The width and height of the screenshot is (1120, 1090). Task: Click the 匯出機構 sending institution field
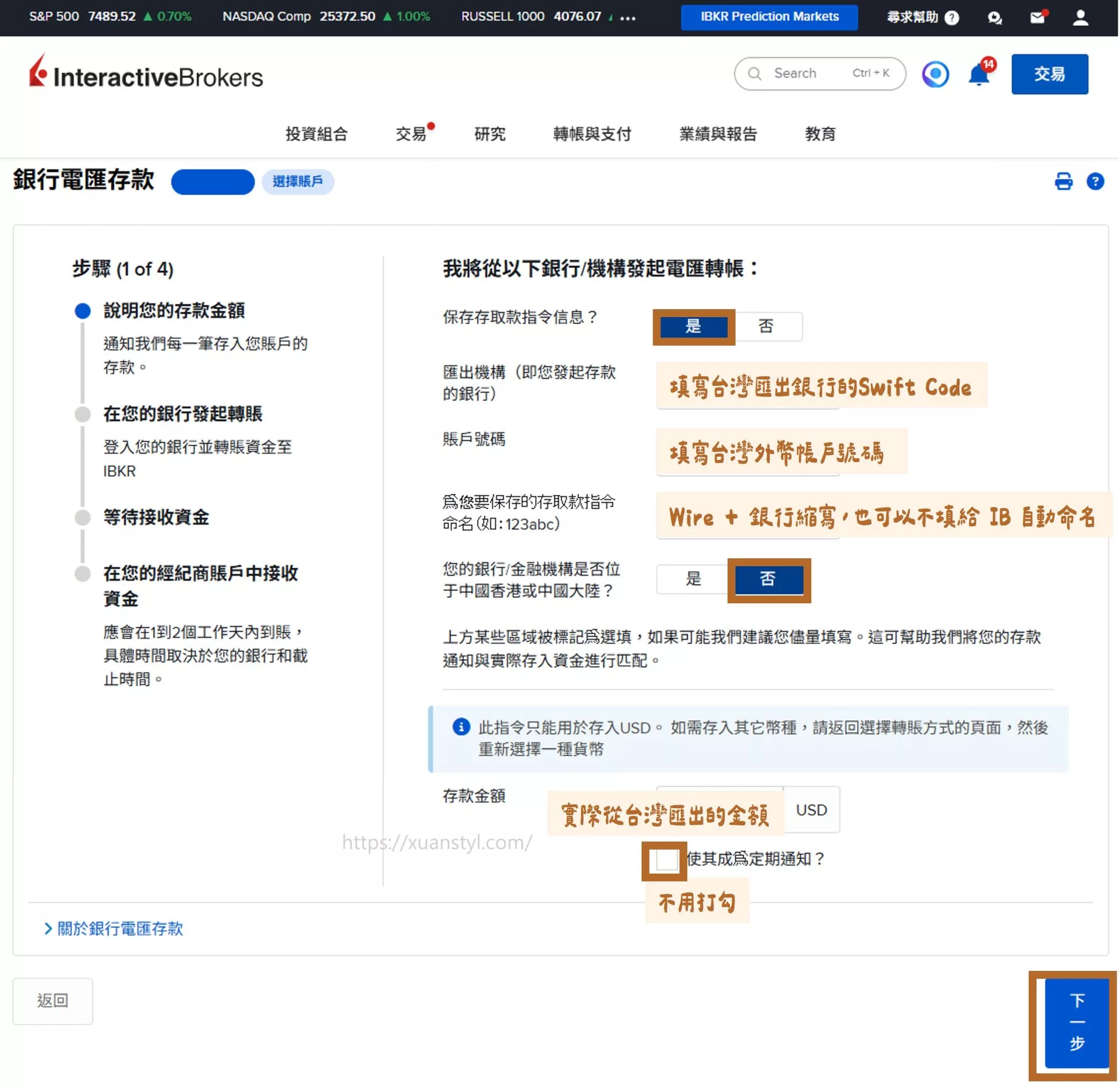point(748,386)
